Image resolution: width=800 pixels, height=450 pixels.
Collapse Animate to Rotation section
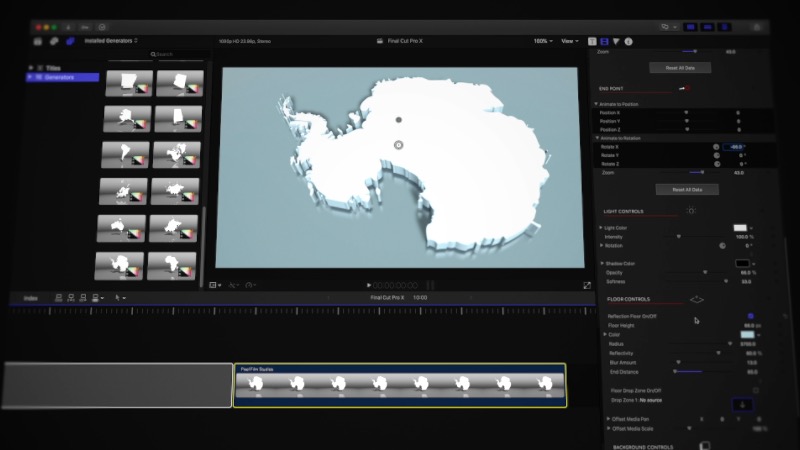point(597,138)
